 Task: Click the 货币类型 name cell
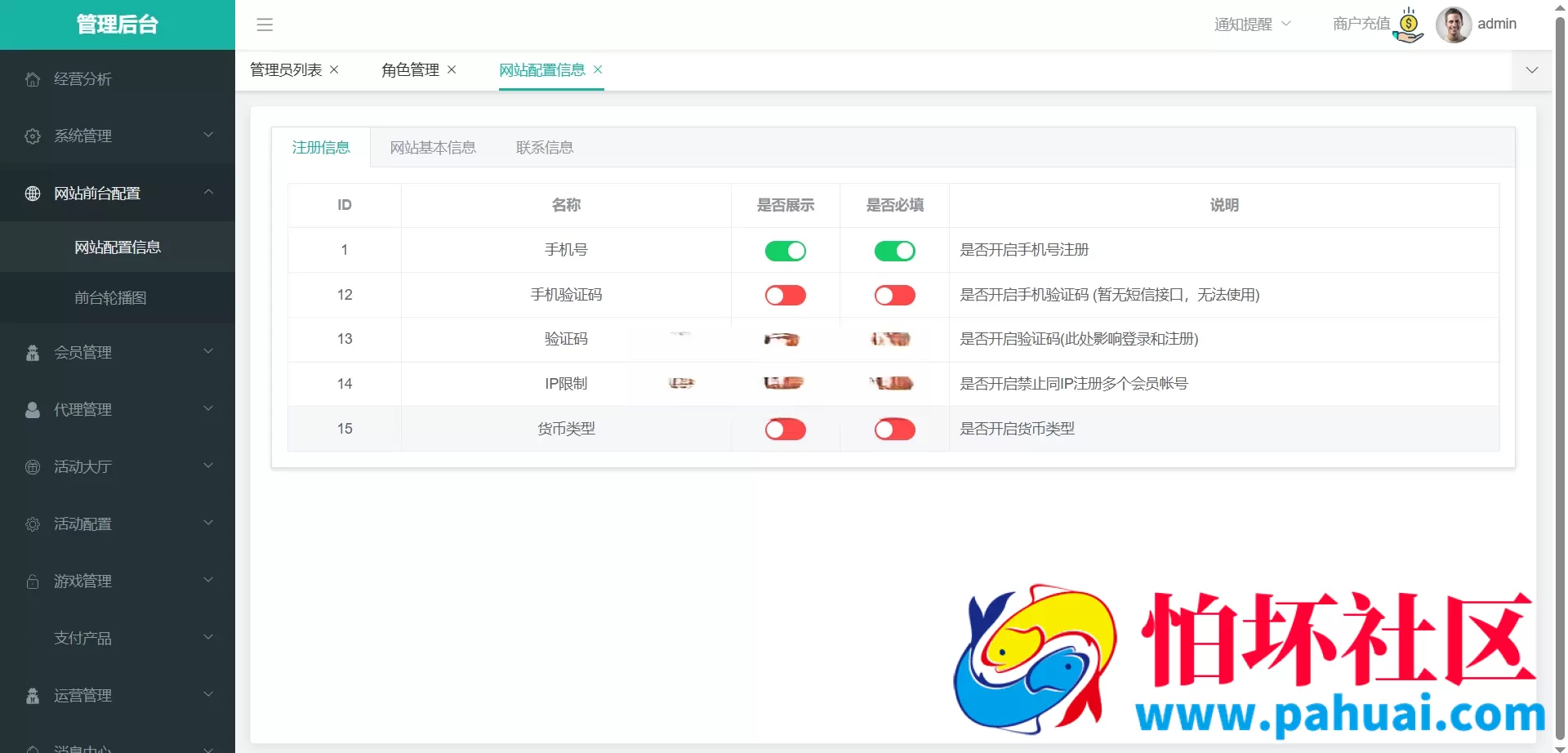click(566, 429)
